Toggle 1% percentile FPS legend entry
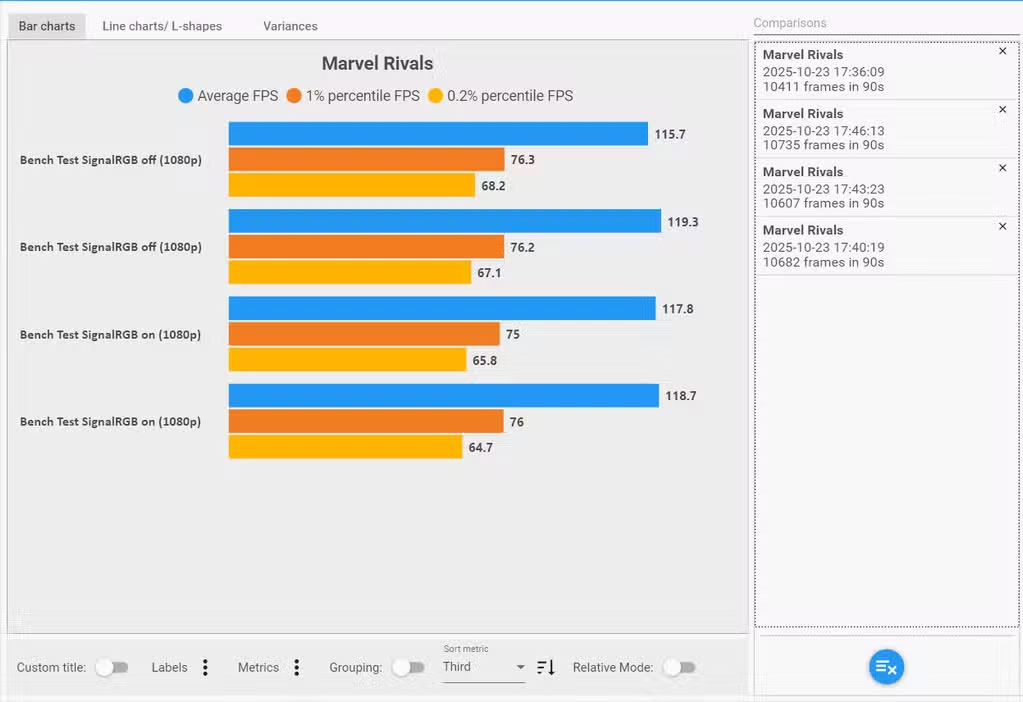 pyautogui.click(x=352, y=96)
